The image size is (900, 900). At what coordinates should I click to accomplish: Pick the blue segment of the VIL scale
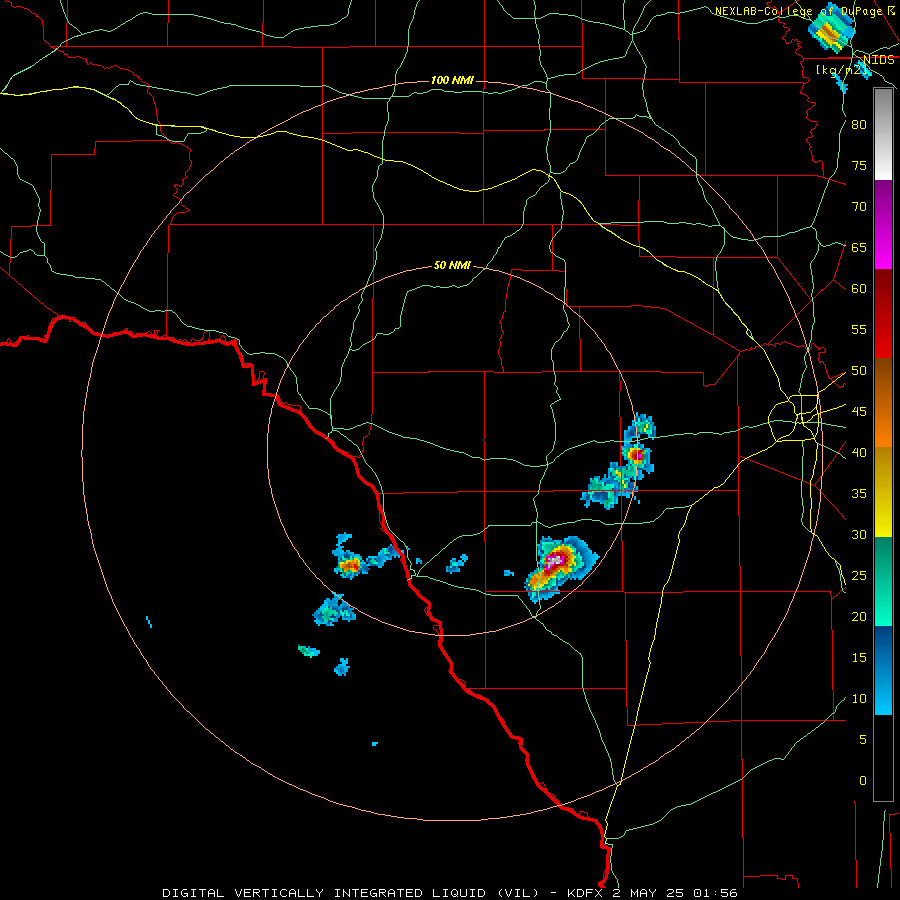click(x=883, y=670)
